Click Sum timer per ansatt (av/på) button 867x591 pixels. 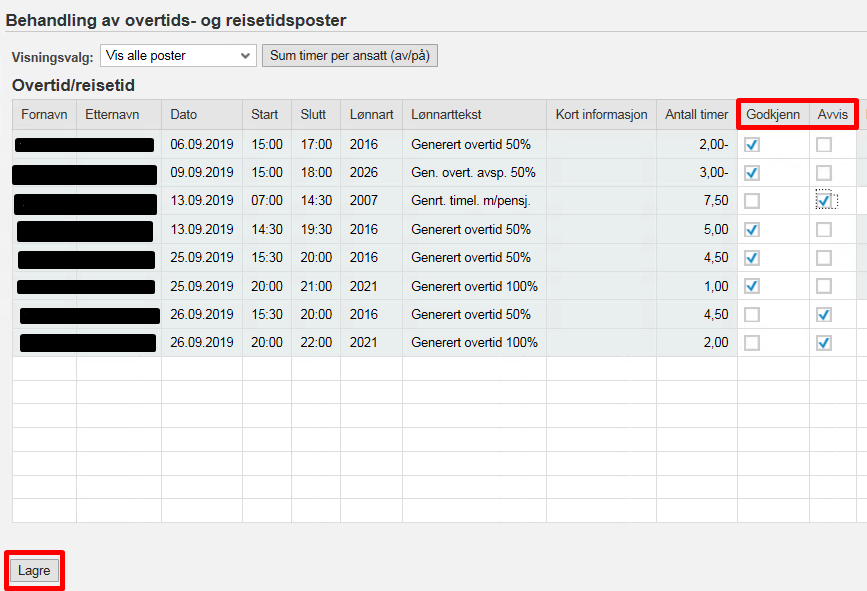click(349, 55)
